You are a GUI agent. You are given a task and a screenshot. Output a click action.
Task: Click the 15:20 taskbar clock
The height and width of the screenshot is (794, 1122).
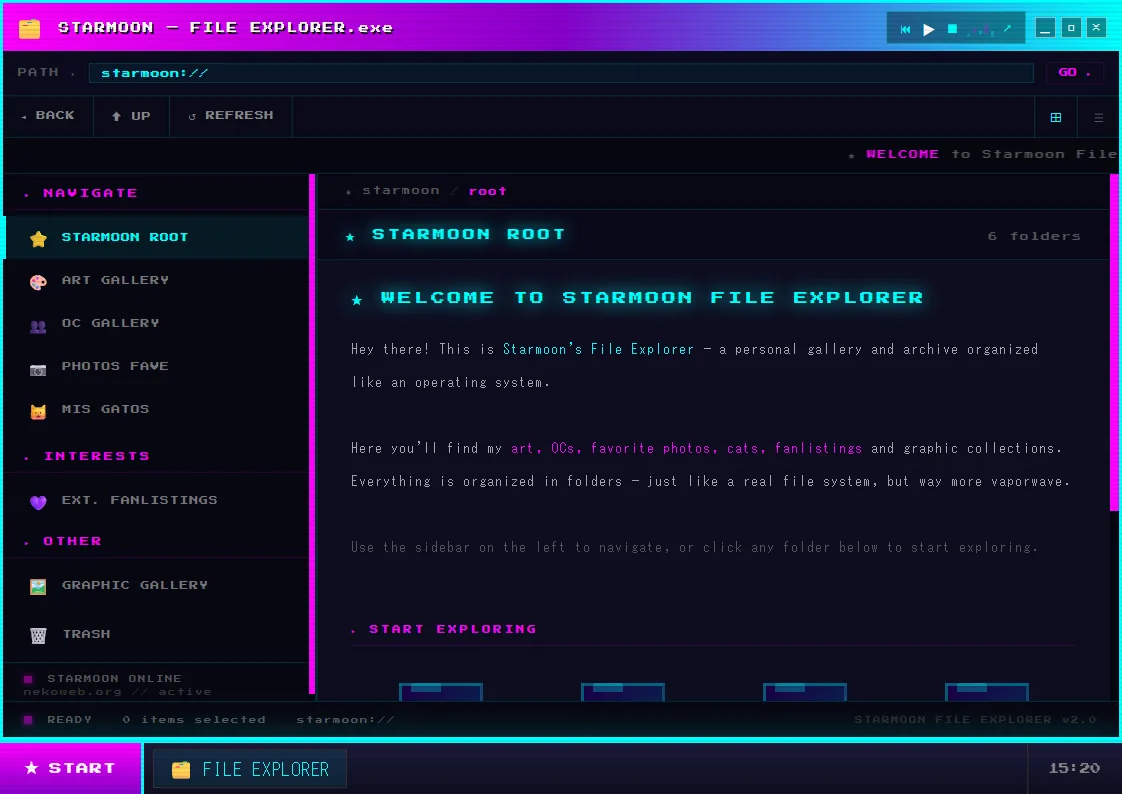[1074, 769]
